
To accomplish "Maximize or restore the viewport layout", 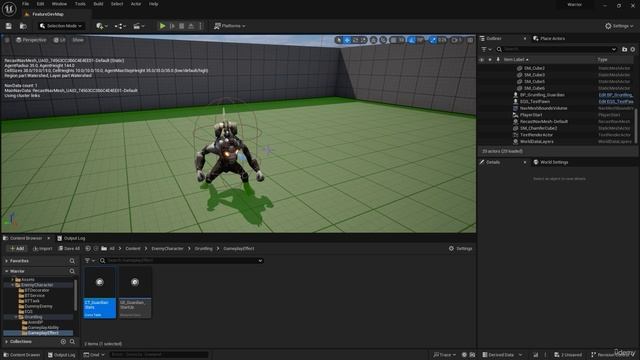I will [x=470, y=40].
